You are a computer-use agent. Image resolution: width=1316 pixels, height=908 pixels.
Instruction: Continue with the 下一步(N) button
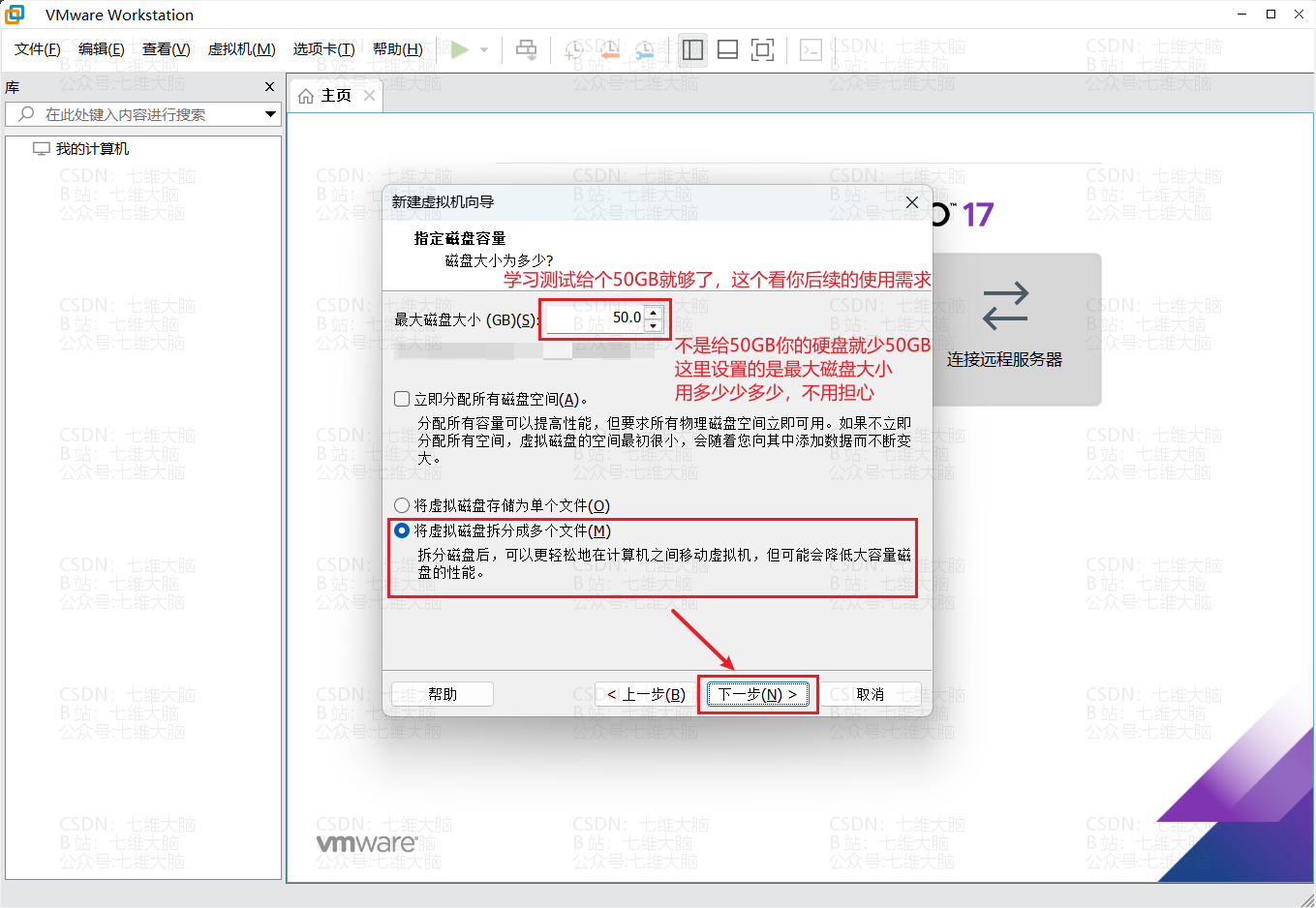coord(757,694)
